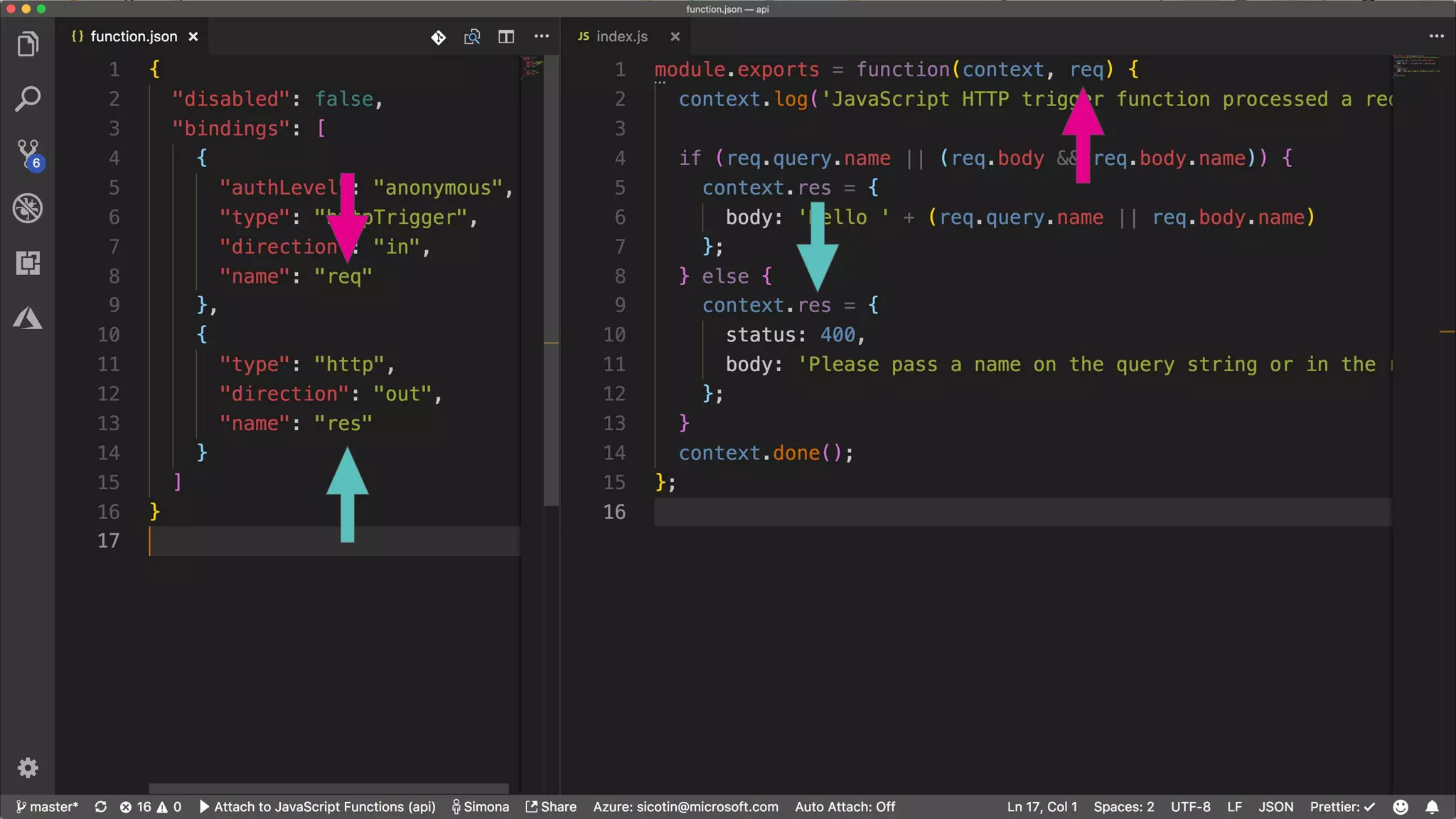Image resolution: width=1456 pixels, height=819 pixels.
Task: Click the split editor icon
Action: point(506,36)
